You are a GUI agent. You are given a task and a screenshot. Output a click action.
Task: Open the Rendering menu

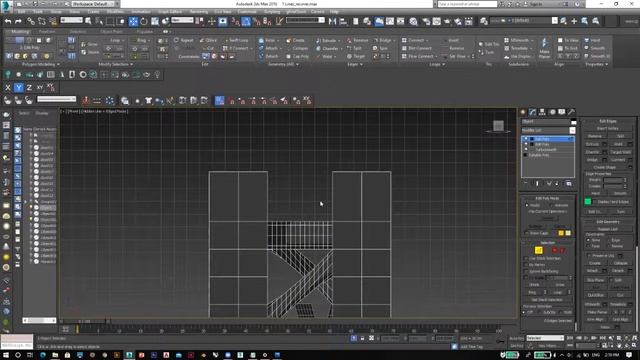pyautogui.click(x=198, y=11)
